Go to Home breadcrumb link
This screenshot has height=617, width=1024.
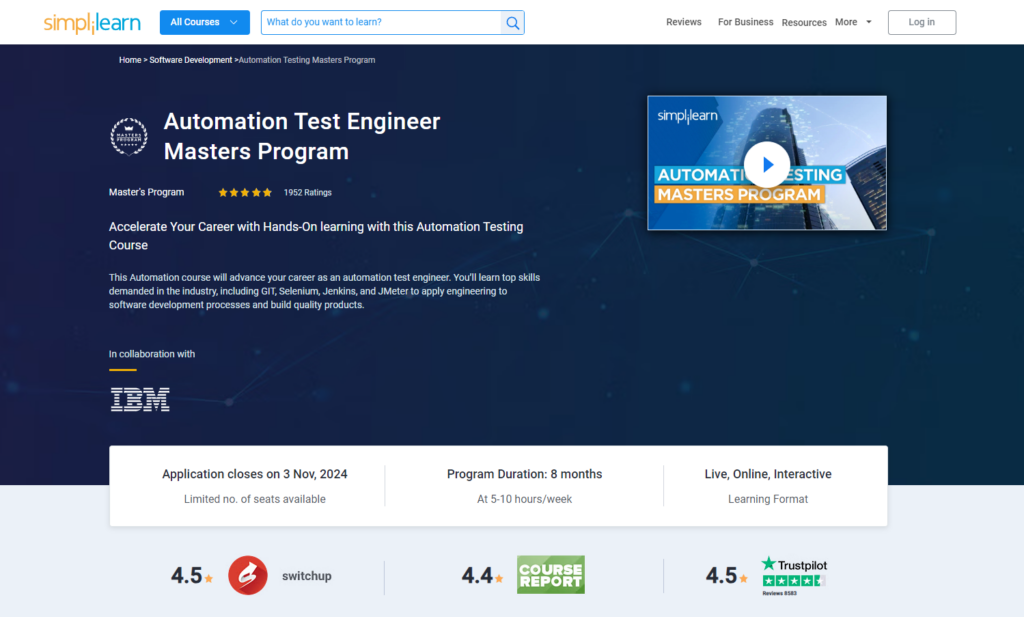[130, 60]
